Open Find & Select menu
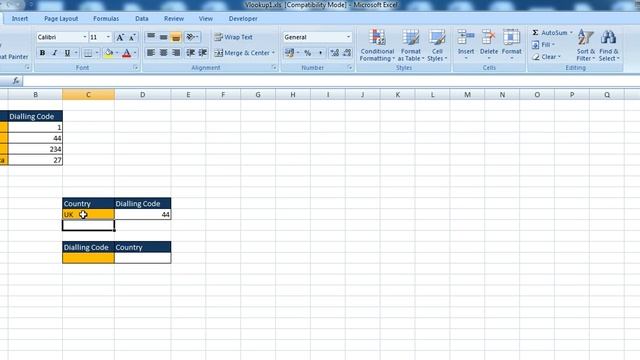 click(x=609, y=45)
